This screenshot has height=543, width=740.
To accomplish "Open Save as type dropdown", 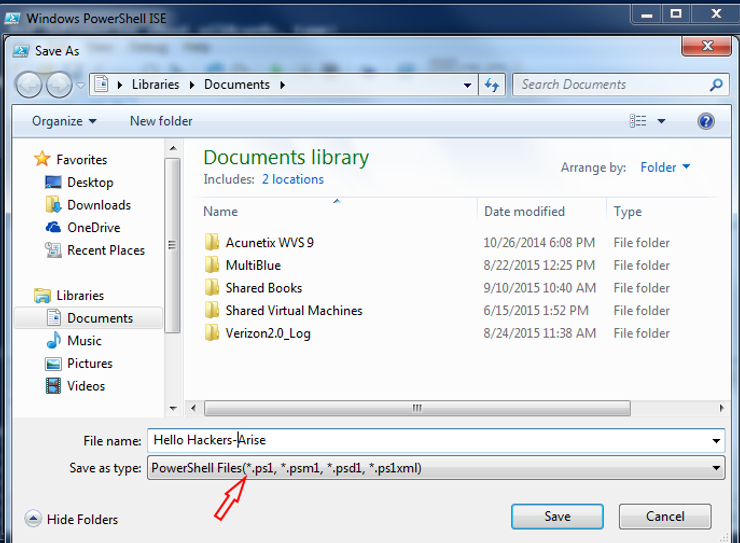I will (x=436, y=468).
